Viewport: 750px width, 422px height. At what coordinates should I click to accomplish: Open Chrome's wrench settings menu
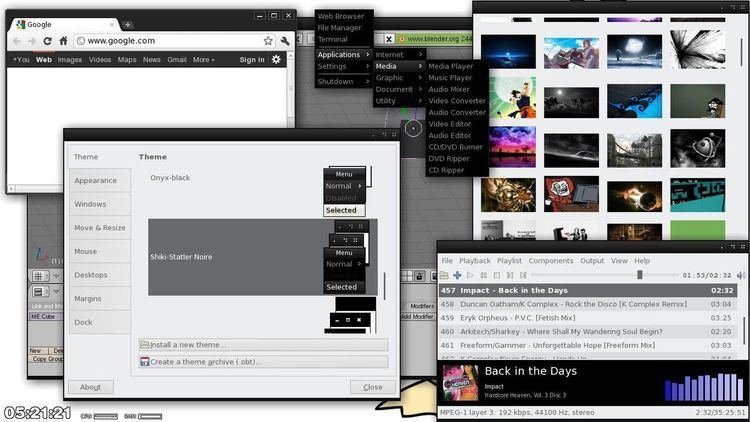tap(285, 41)
